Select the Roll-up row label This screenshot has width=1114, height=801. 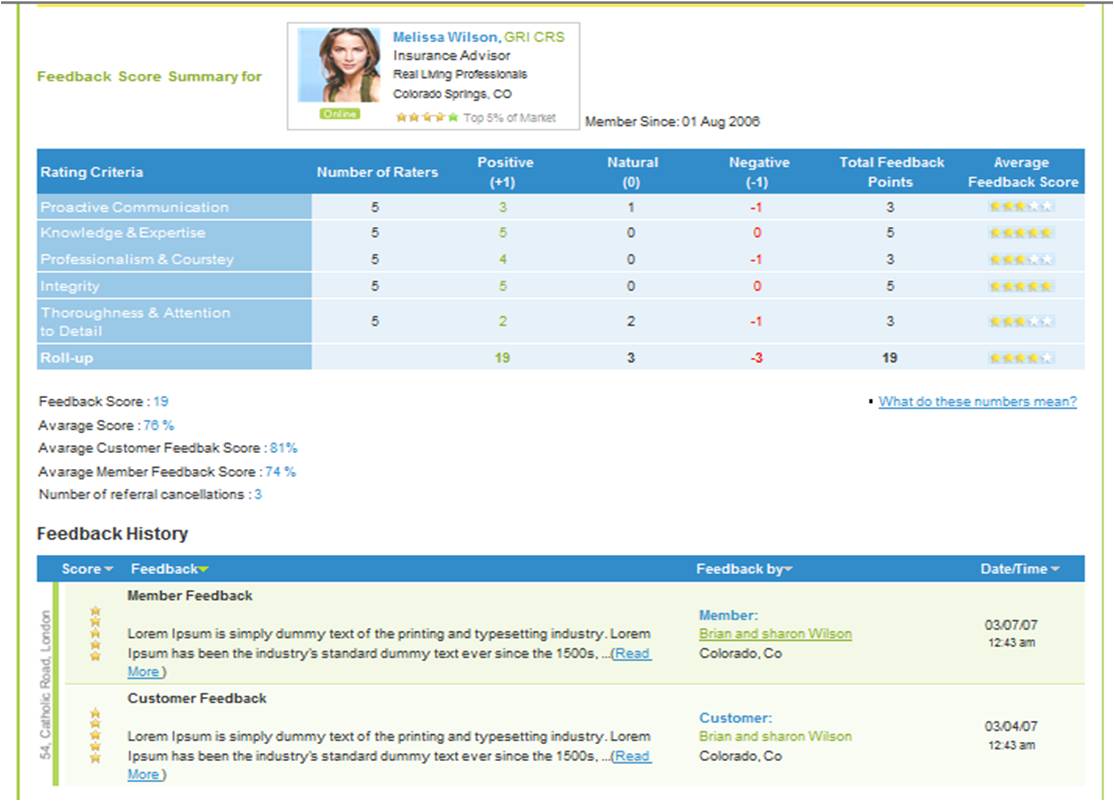click(67, 358)
